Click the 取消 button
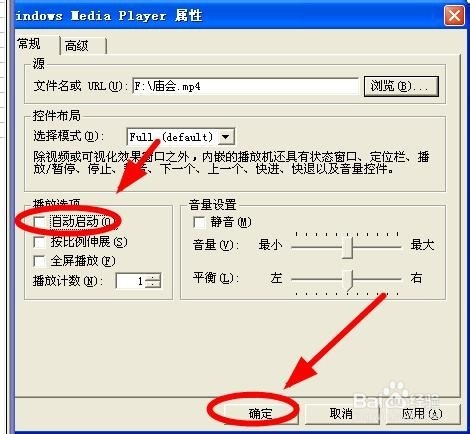Screen dimensions: 470x434 point(341,414)
